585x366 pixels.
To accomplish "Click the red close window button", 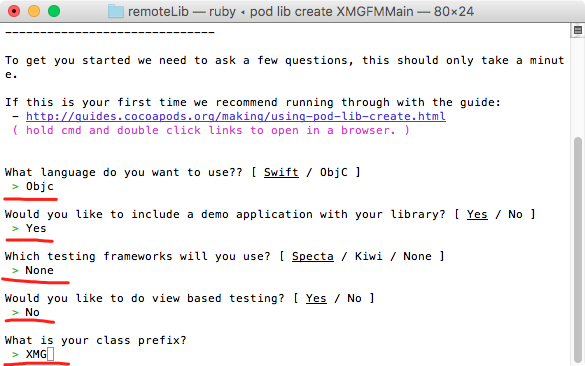I will pos(14,11).
